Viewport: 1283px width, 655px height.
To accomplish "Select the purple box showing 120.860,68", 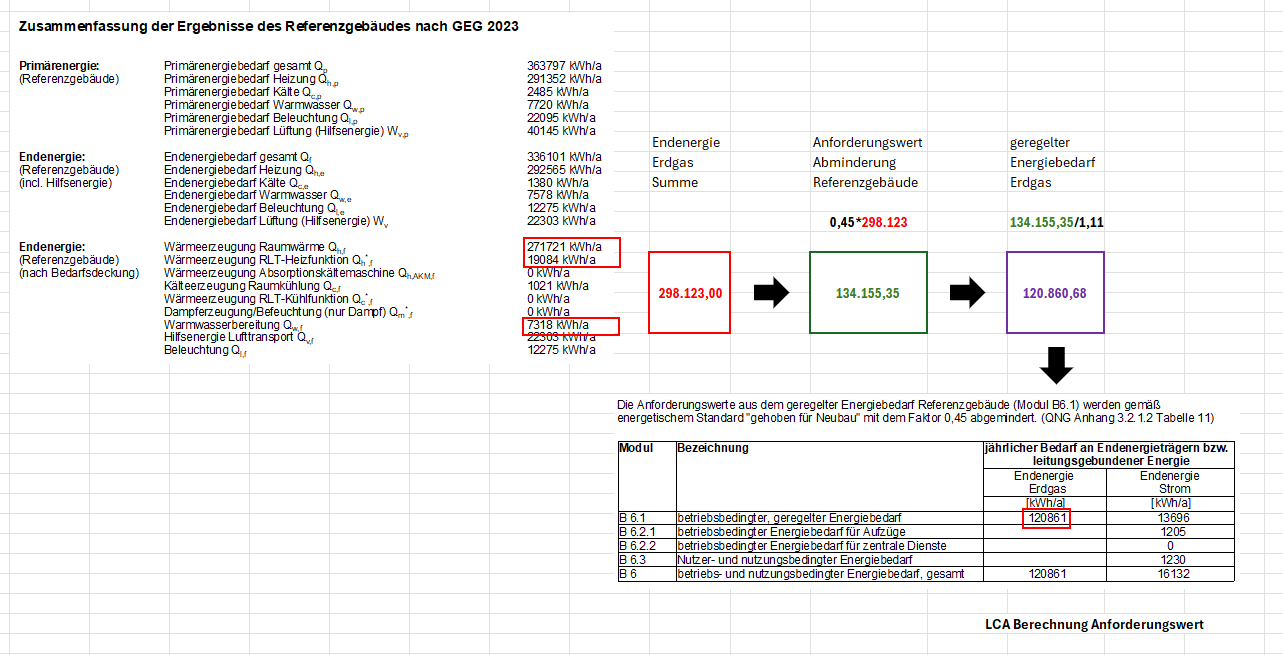I will (x=1055, y=293).
